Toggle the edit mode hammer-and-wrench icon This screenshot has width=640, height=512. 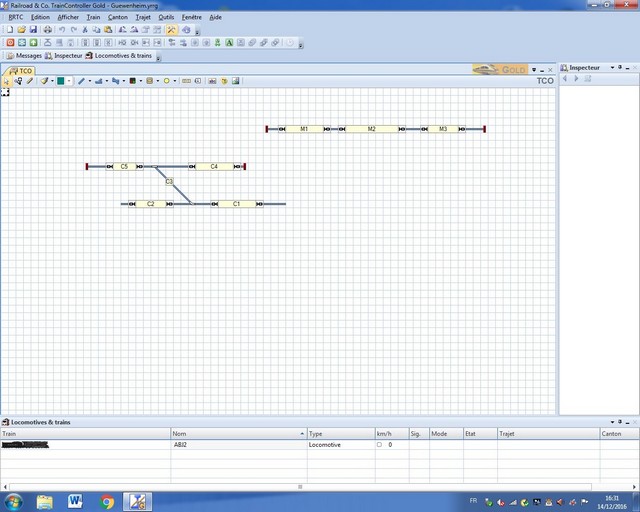click(172, 30)
